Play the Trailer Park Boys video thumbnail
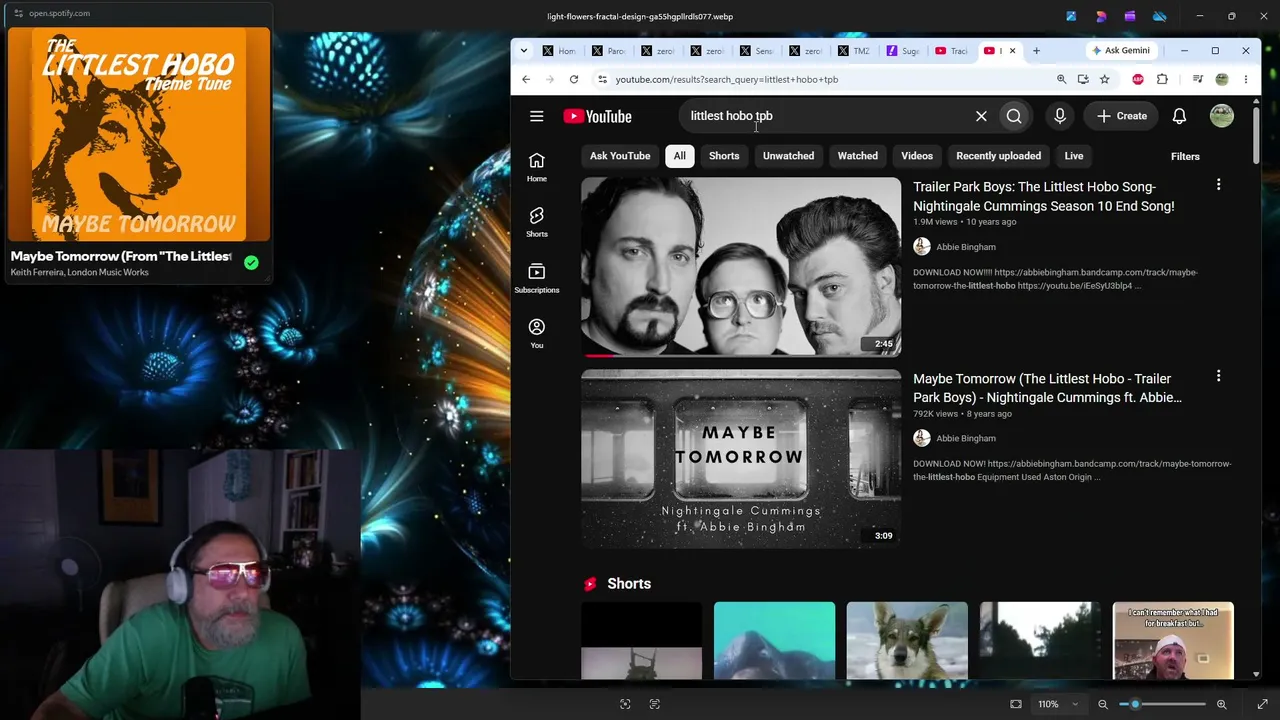Screen dimensions: 1280x720 (741, 267)
